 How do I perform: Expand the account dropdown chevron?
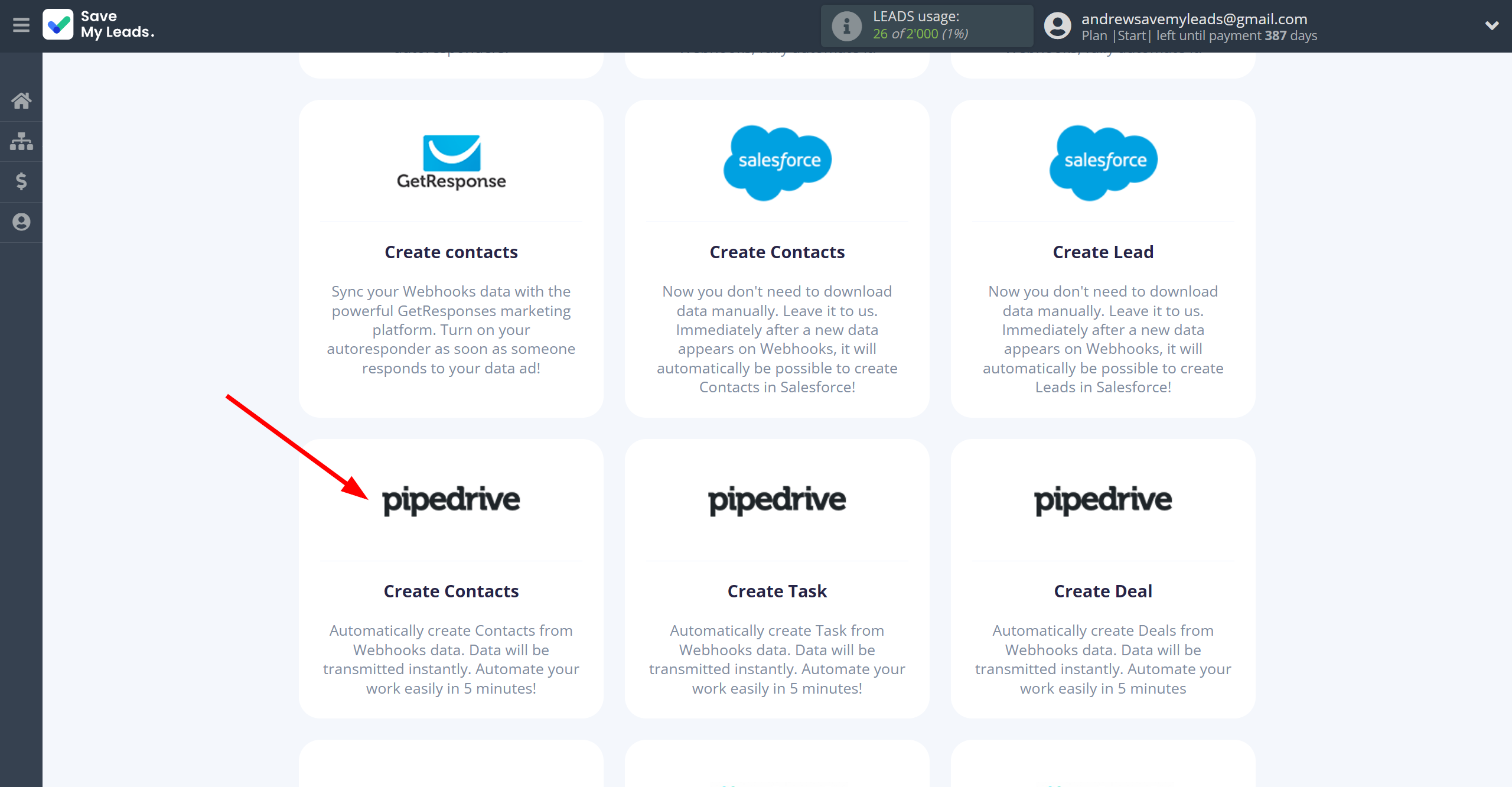click(1492, 25)
